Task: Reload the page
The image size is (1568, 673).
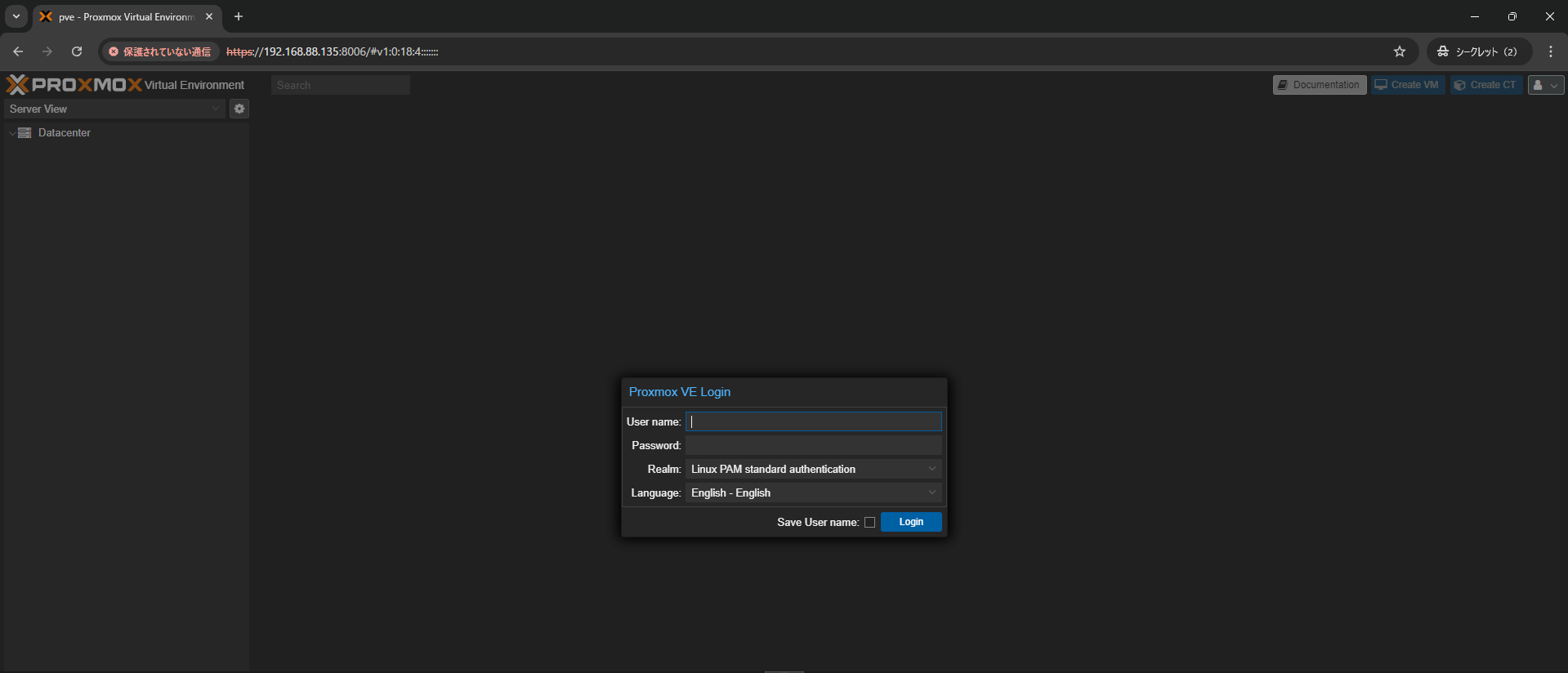Action: [x=77, y=51]
